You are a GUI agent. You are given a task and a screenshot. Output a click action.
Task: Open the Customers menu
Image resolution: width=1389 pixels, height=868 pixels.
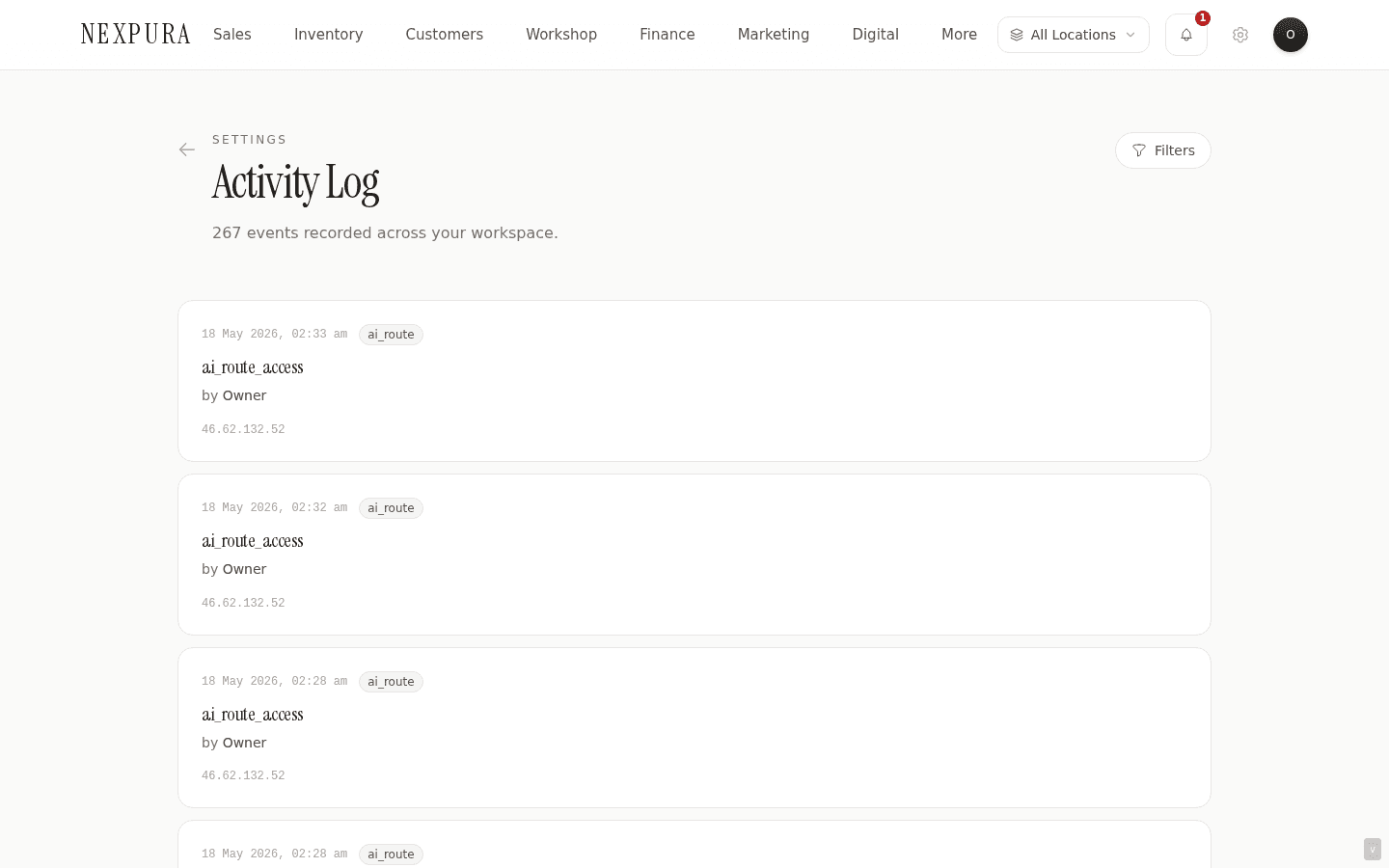point(445,35)
